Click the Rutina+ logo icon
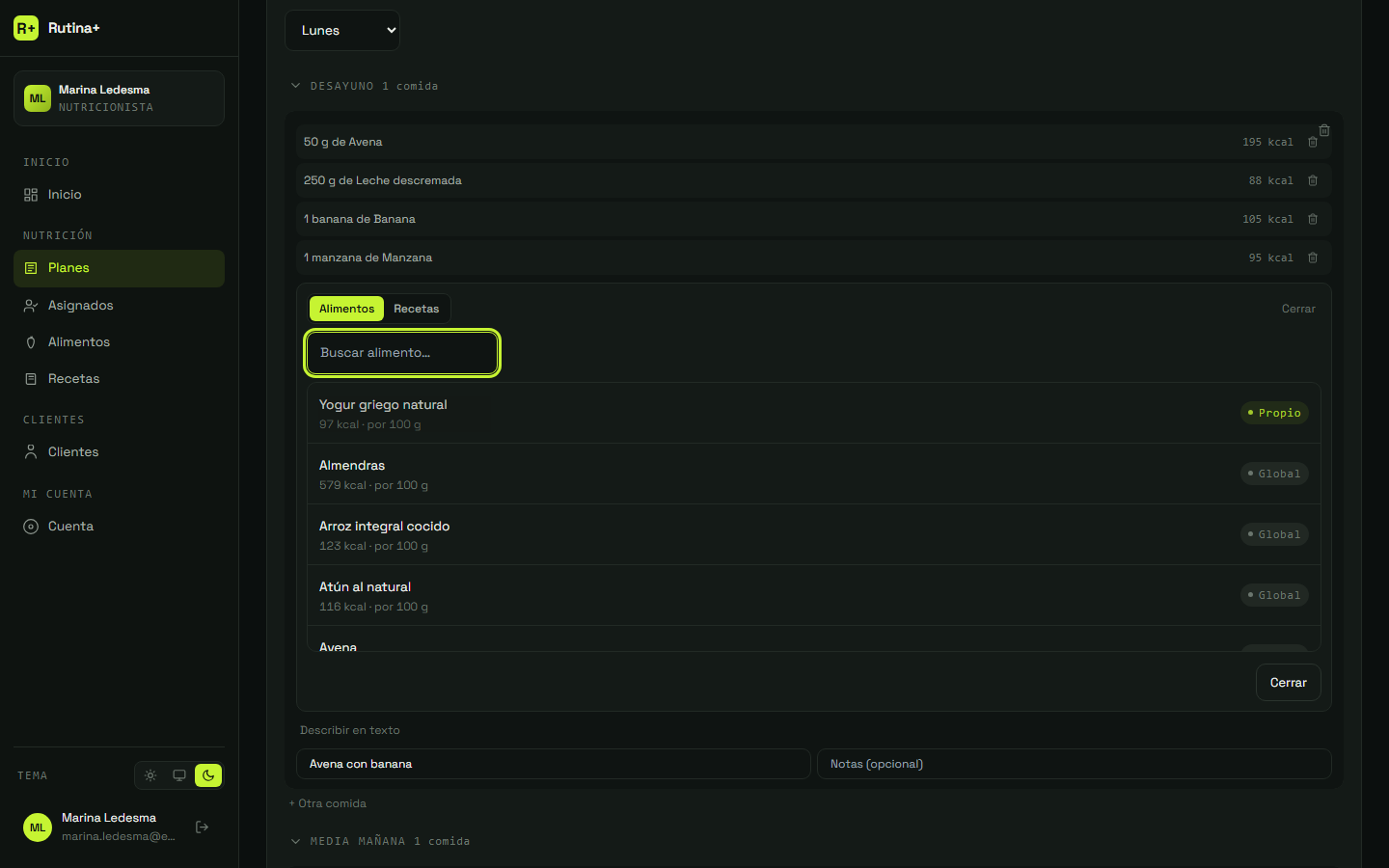The height and width of the screenshot is (868, 1389). point(26,28)
